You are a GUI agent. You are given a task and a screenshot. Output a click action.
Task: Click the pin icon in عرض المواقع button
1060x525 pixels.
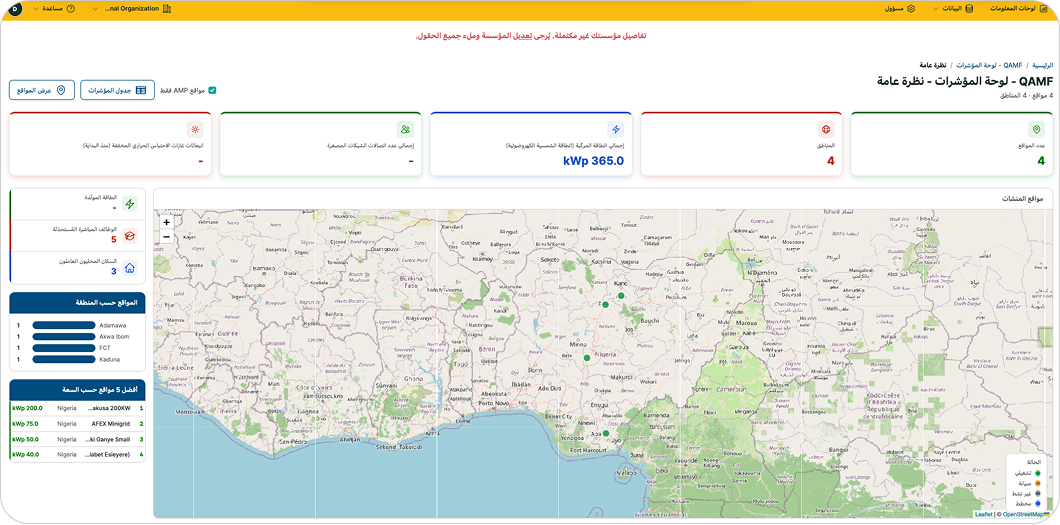pyautogui.click(x=61, y=90)
